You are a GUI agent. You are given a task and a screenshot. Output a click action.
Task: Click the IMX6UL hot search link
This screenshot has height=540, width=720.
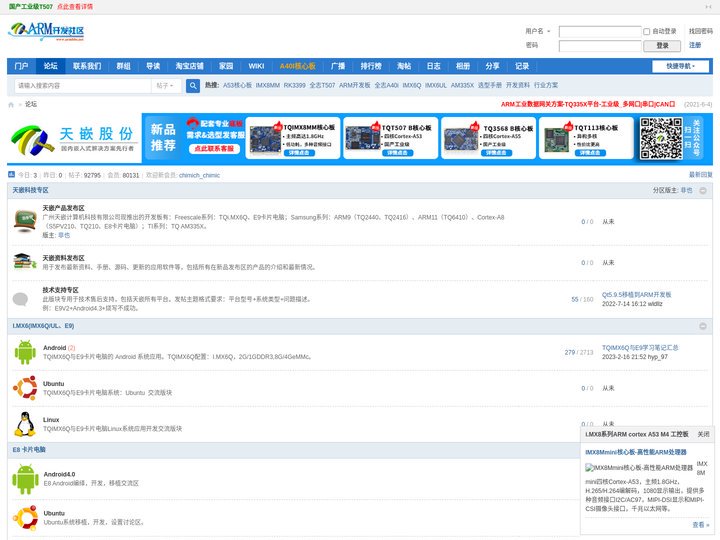(436, 85)
